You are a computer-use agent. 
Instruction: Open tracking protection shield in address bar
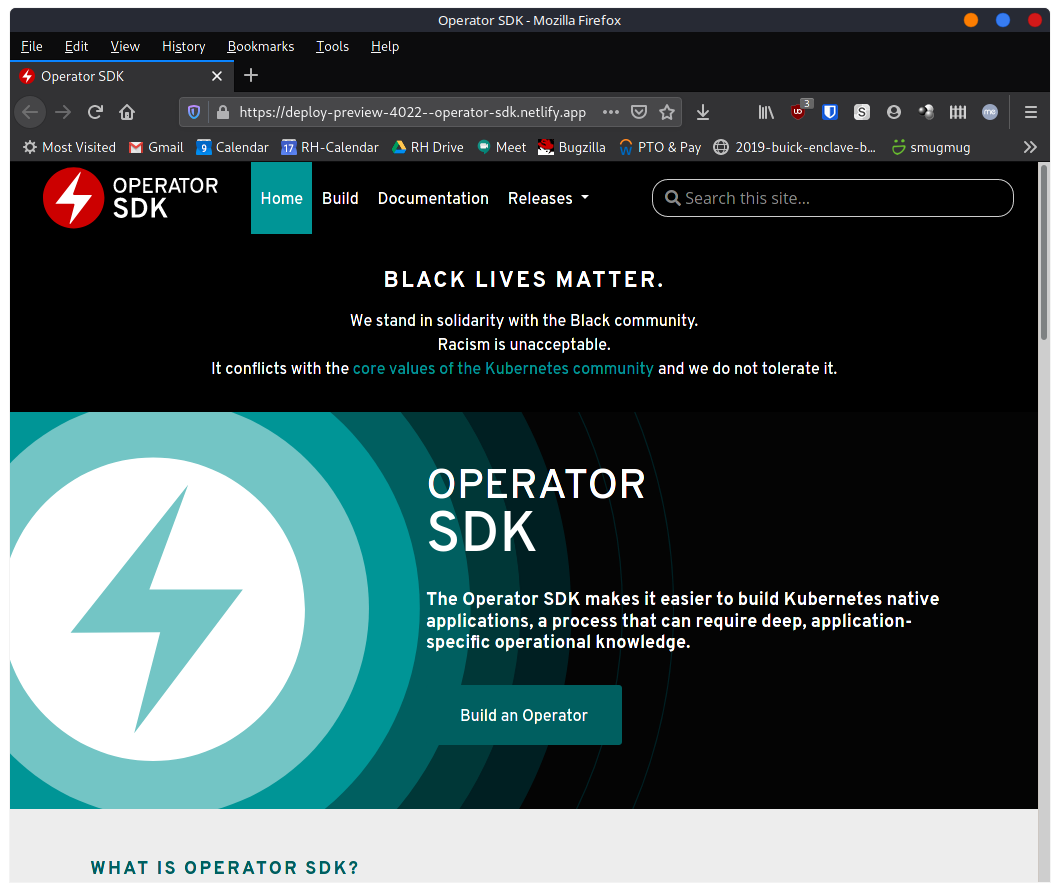click(x=194, y=112)
